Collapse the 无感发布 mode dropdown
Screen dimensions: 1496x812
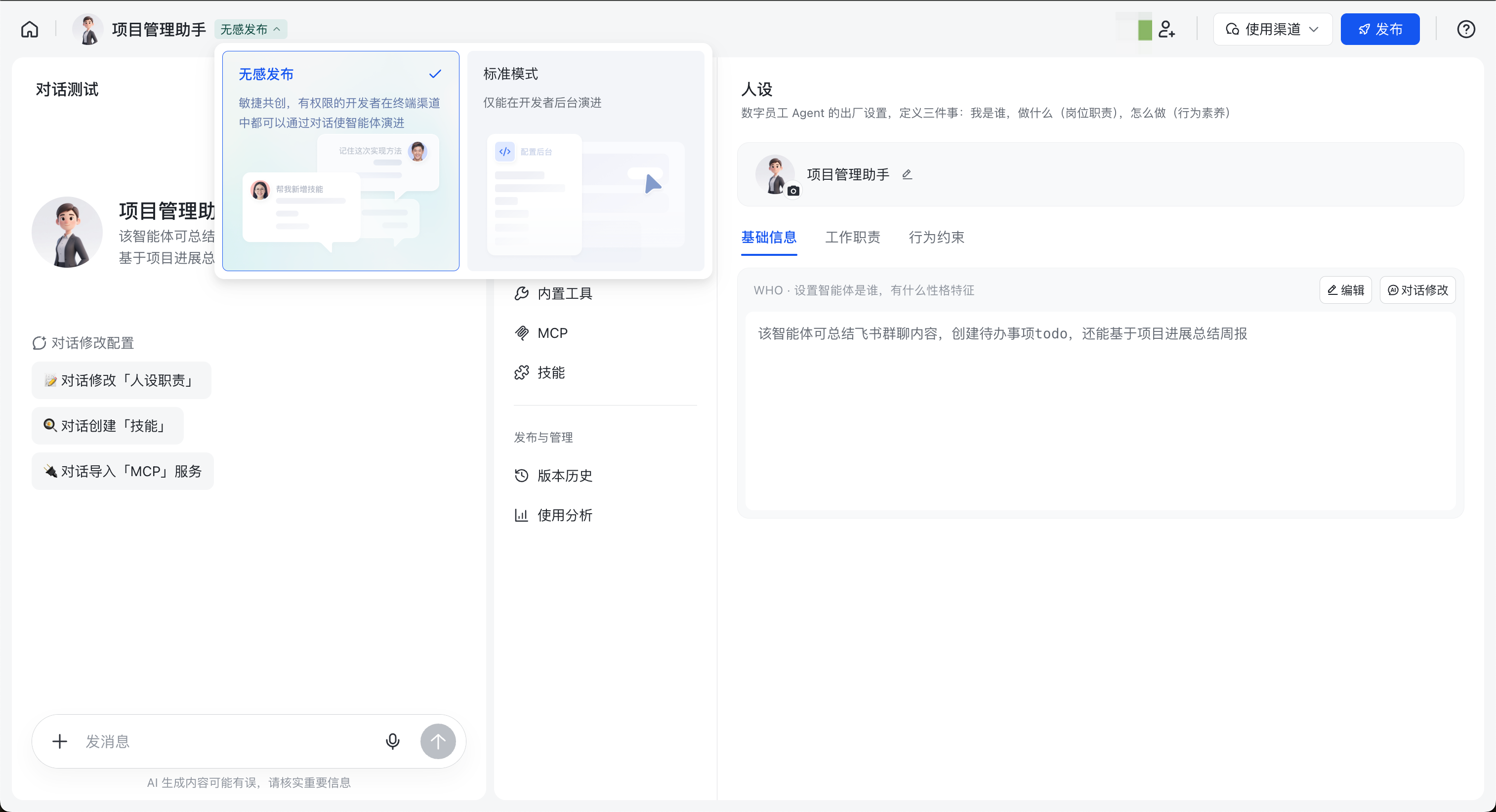pos(251,29)
